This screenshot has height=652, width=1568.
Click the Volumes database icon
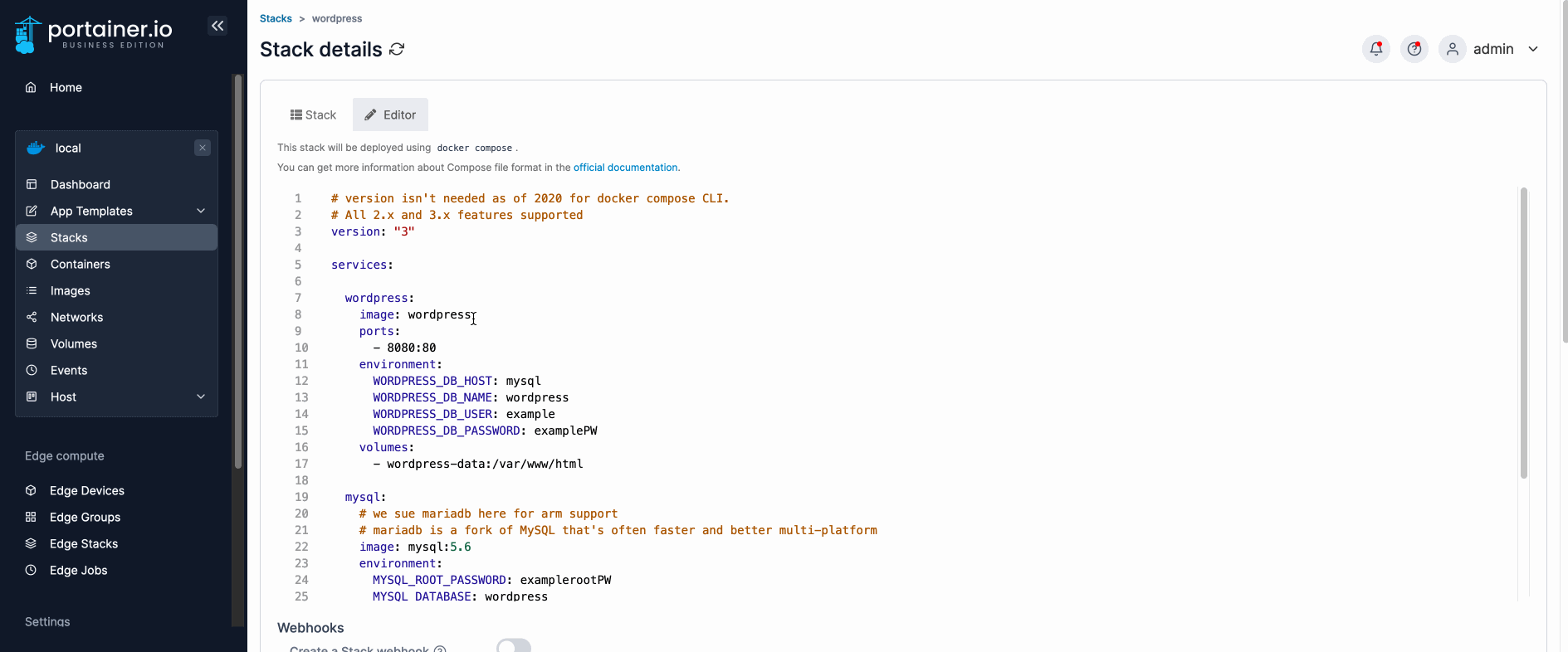pos(32,343)
